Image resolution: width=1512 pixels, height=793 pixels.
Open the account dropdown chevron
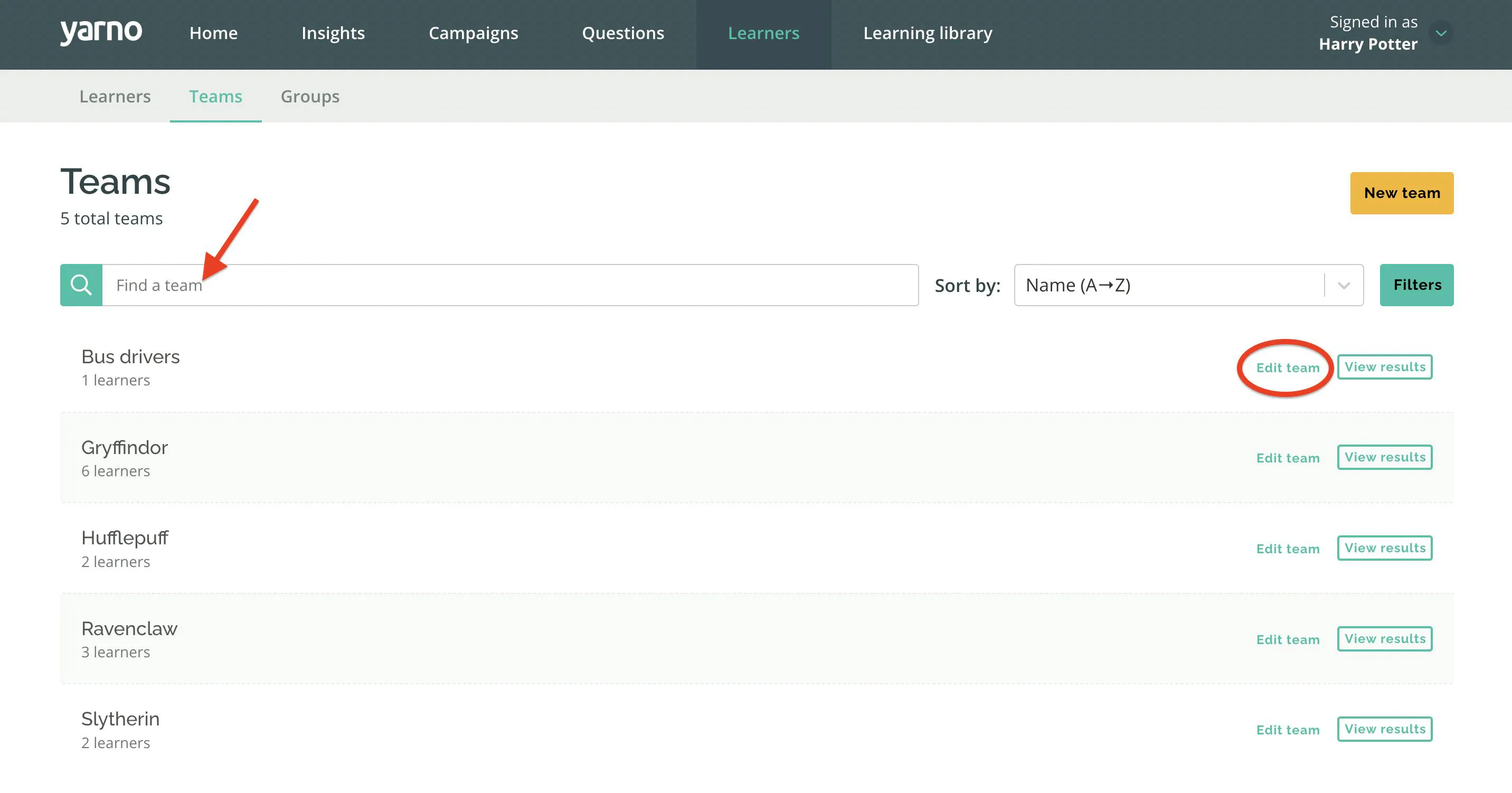click(x=1441, y=33)
